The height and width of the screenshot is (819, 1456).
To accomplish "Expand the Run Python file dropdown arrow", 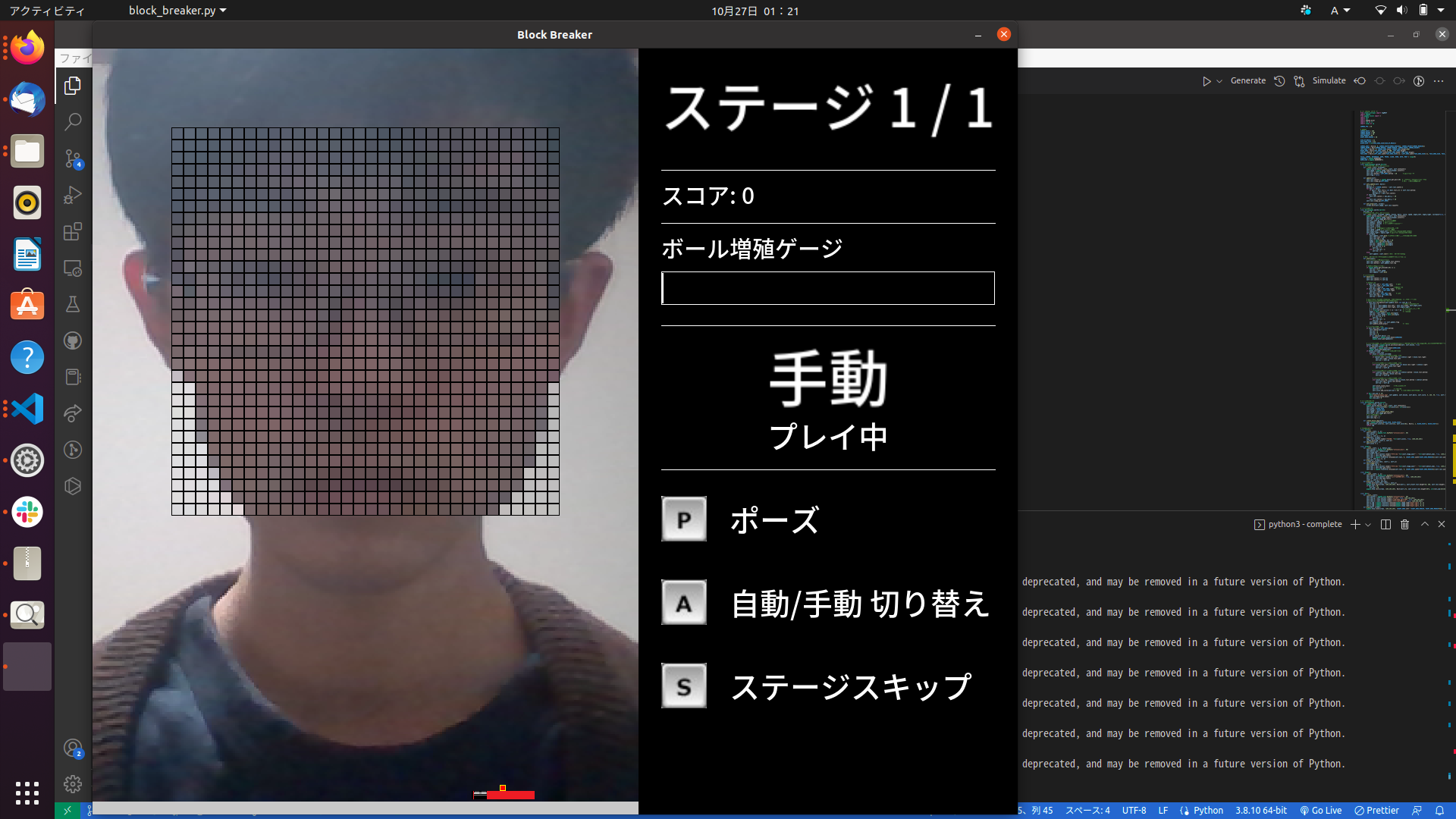I will coord(1219,81).
